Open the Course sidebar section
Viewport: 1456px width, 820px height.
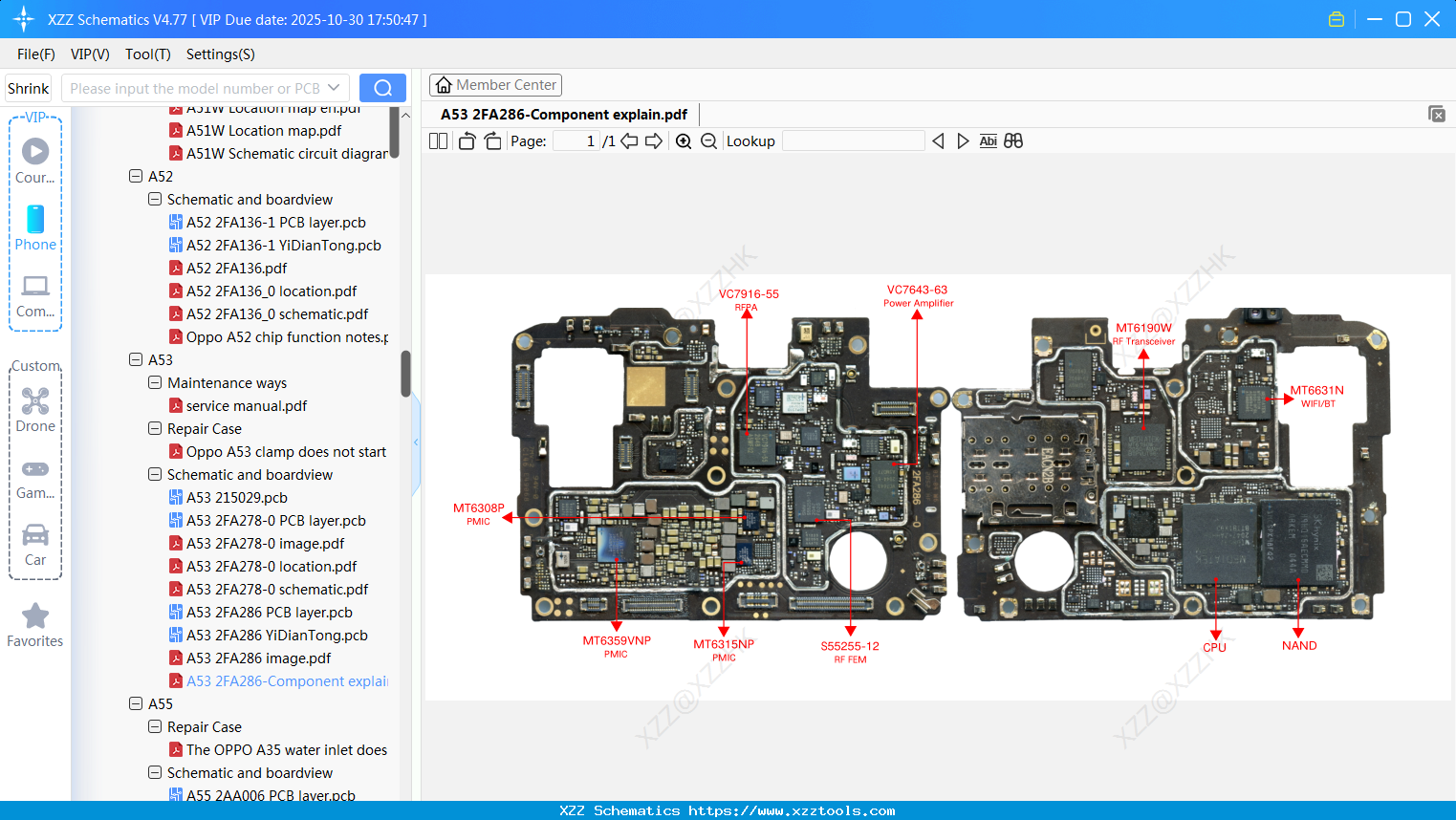coord(35,161)
